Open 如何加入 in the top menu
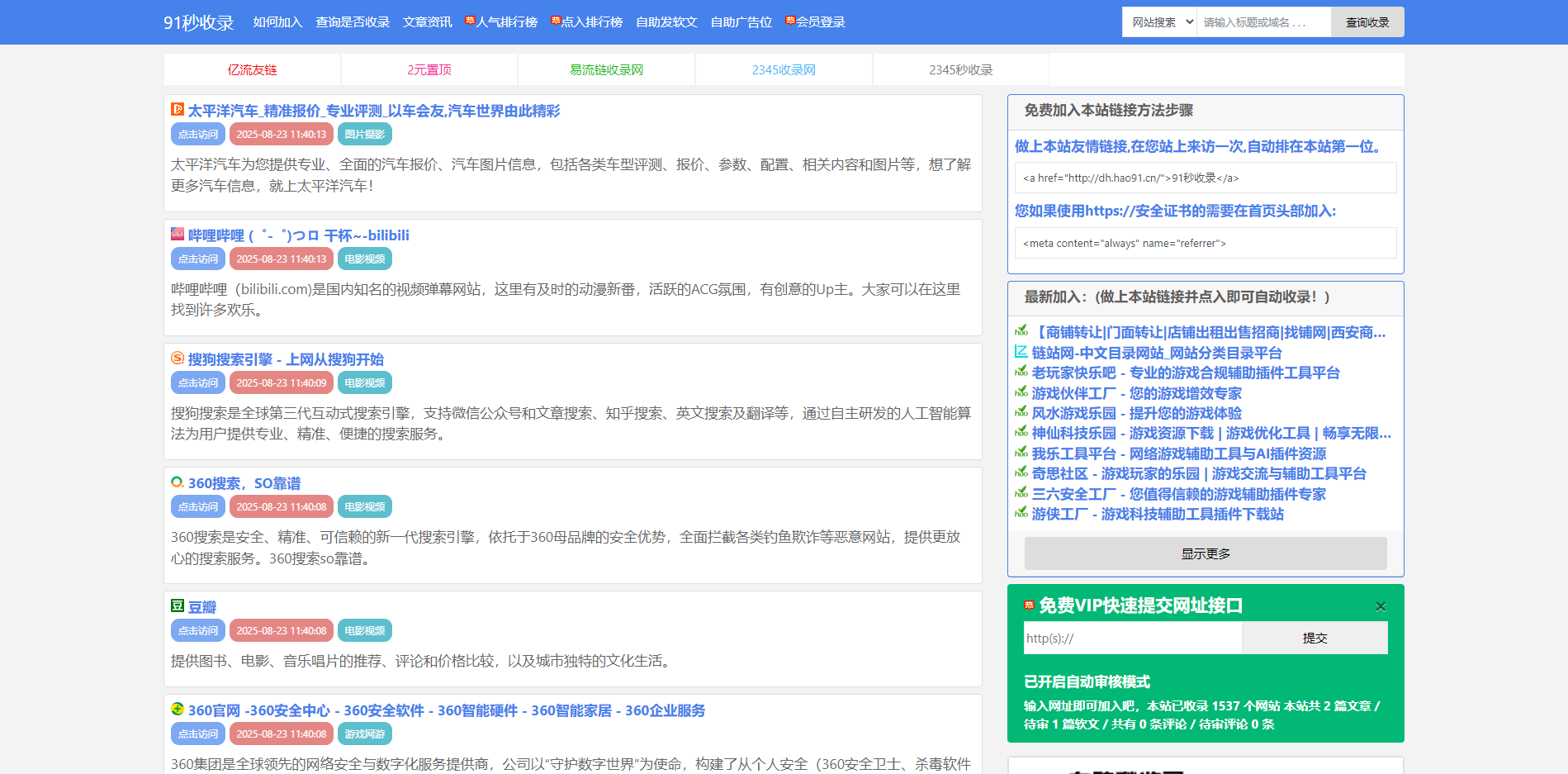 tap(277, 22)
